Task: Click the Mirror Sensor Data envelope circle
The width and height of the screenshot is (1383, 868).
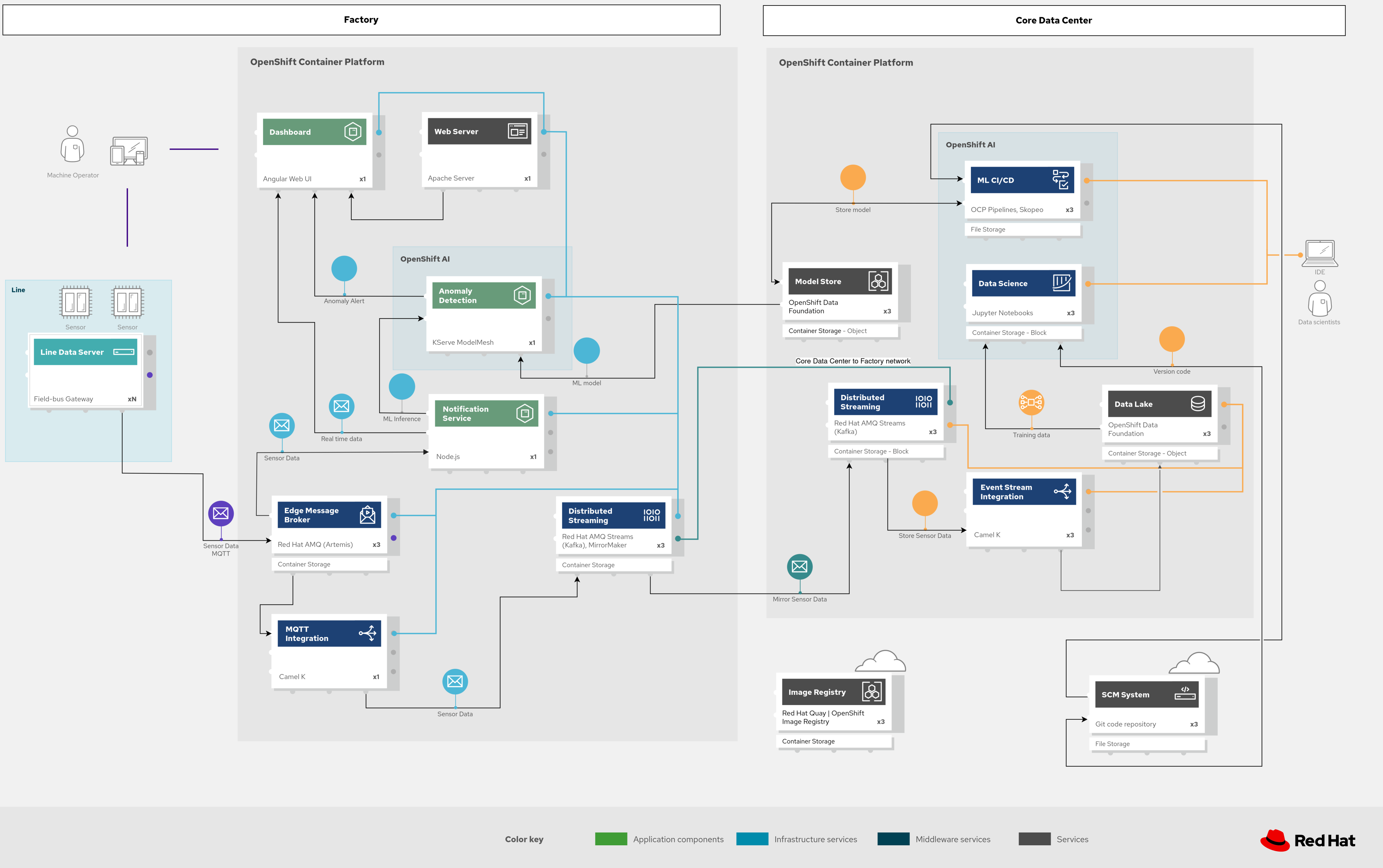Action: 800,567
